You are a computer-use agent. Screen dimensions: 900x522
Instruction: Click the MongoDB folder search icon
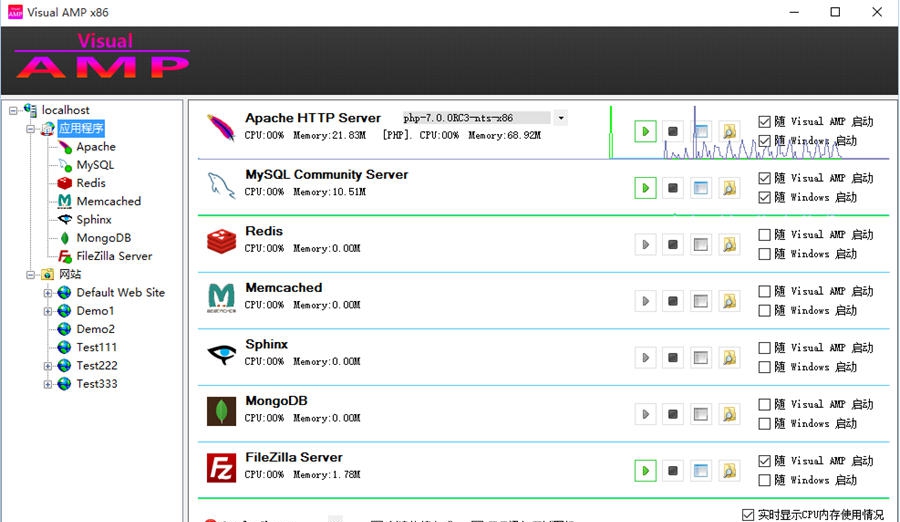pos(729,414)
